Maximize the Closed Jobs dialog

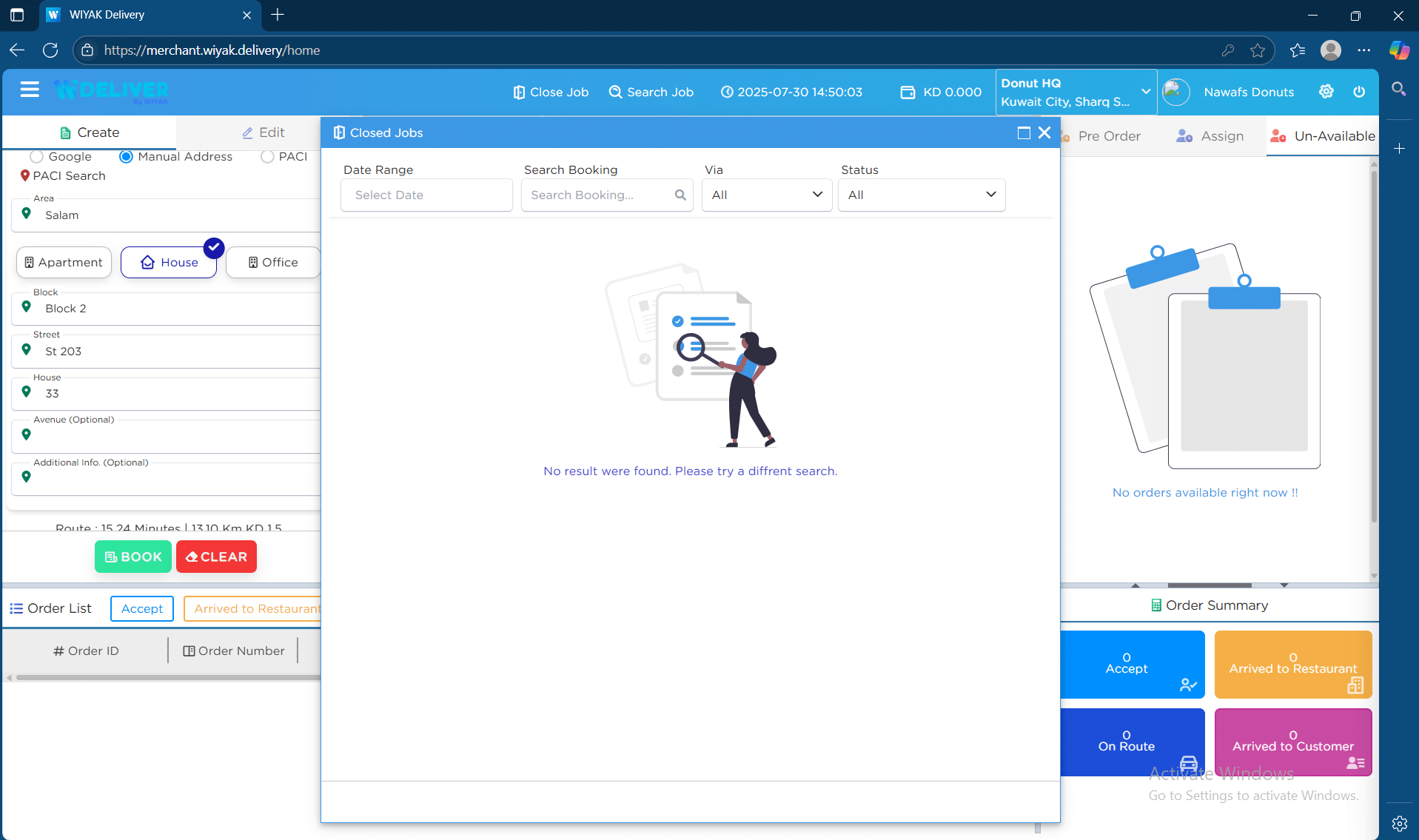1024,133
